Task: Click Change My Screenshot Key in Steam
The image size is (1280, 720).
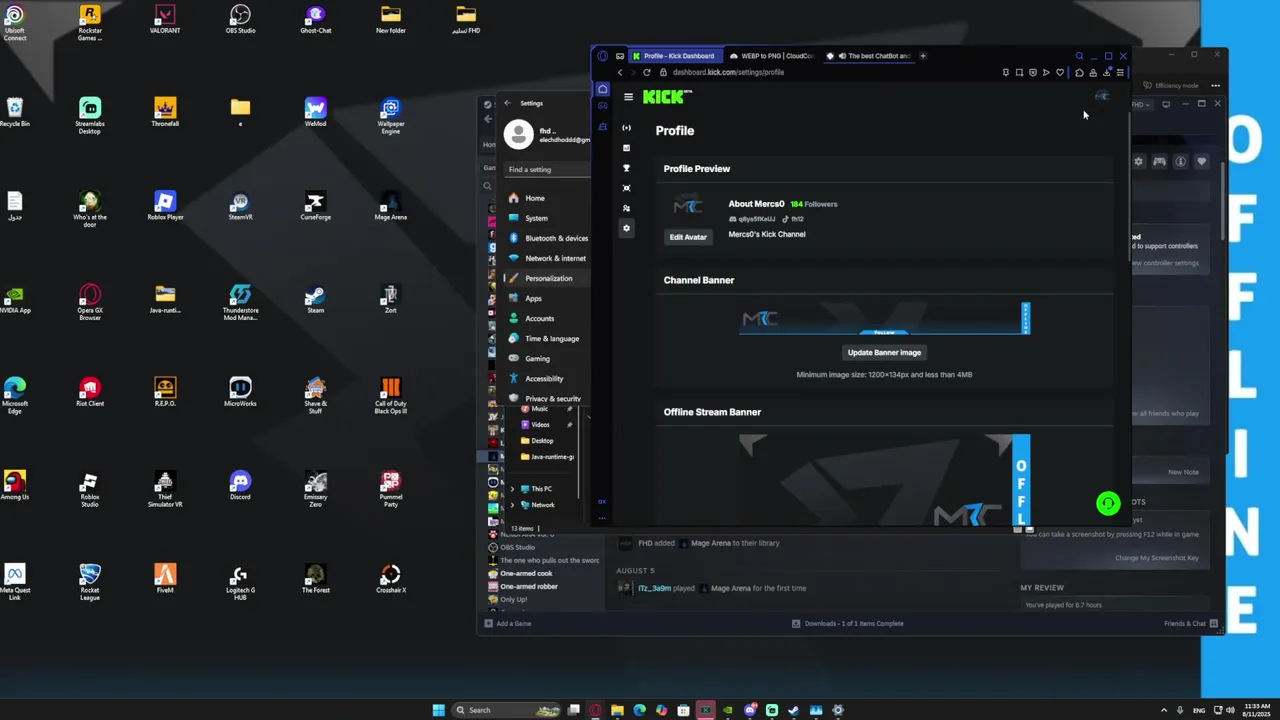Action: [1156, 557]
